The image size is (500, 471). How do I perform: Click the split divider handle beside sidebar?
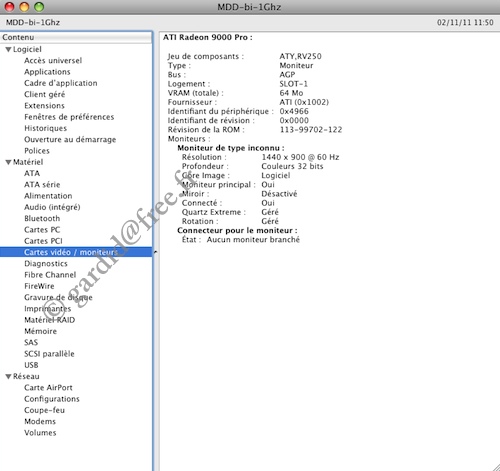pyautogui.click(x=155, y=252)
